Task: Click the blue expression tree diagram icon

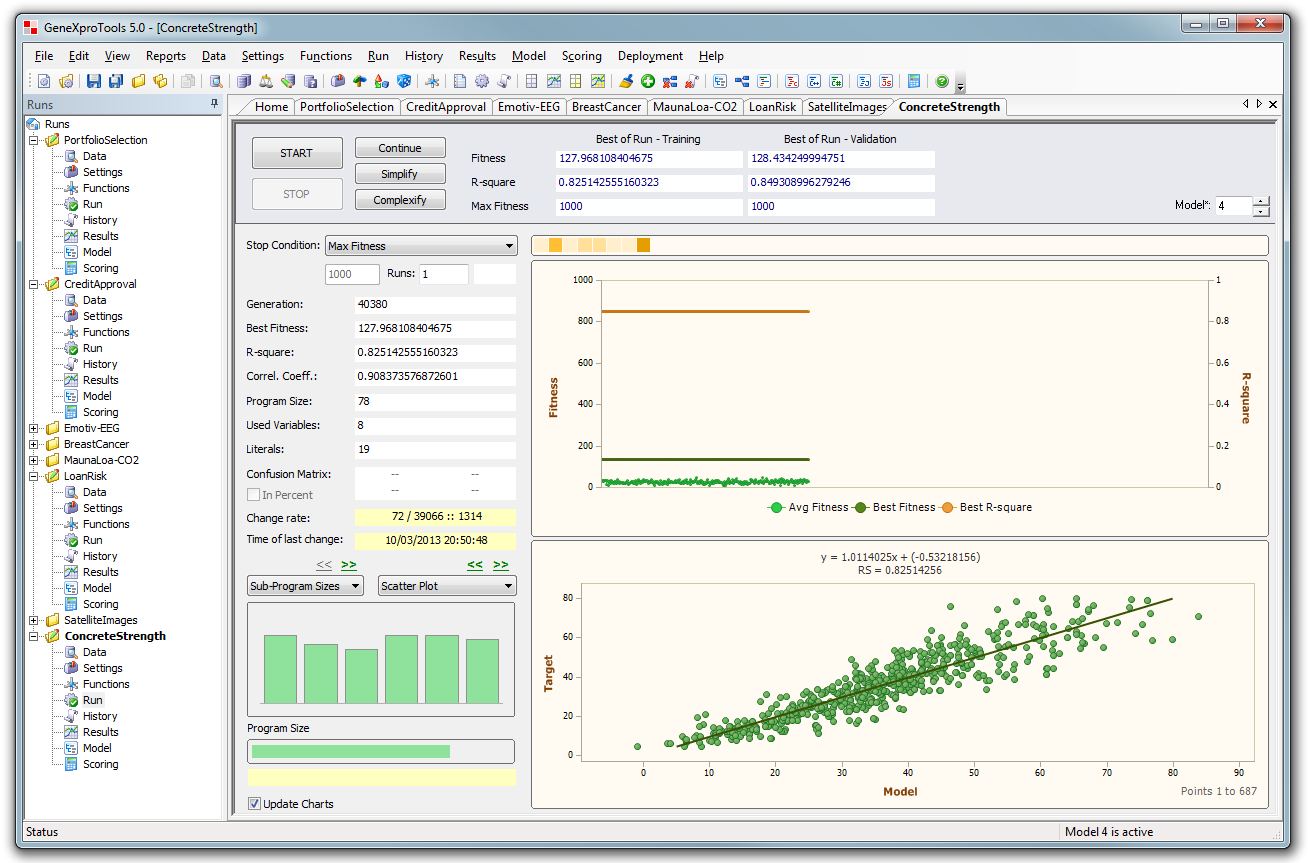Action: (x=741, y=81)
